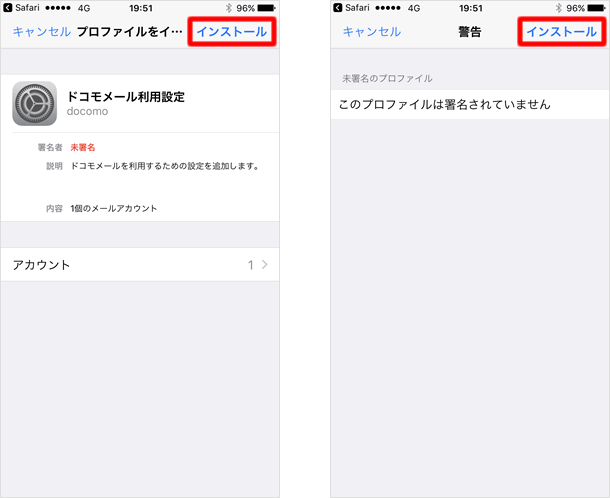Screen dimensions: 610x498
Task: Tap back-to-Safari arrow on 警告 screen
Action: click(x=338, y=8)
